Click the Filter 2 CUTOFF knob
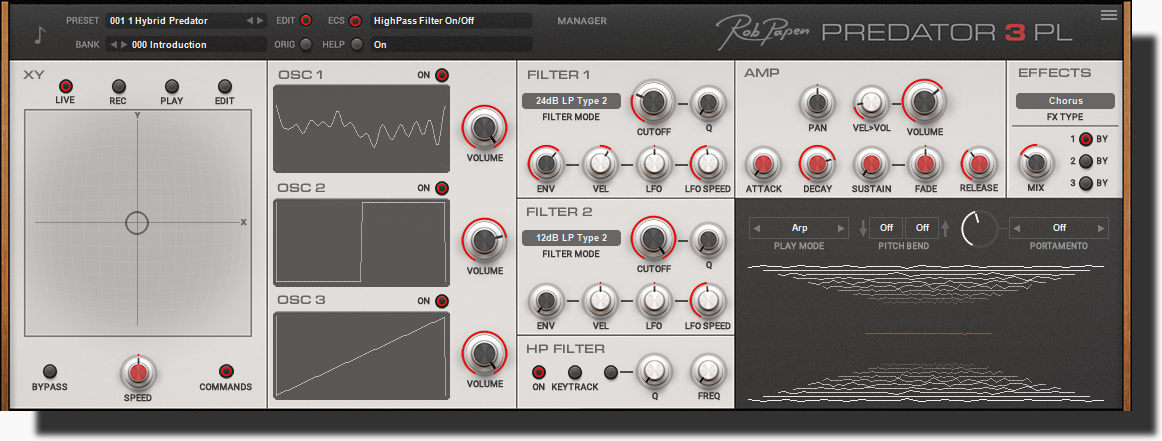Image resolution: width=1162 pixels, height=441 pixels. click(x=654, y=239)
